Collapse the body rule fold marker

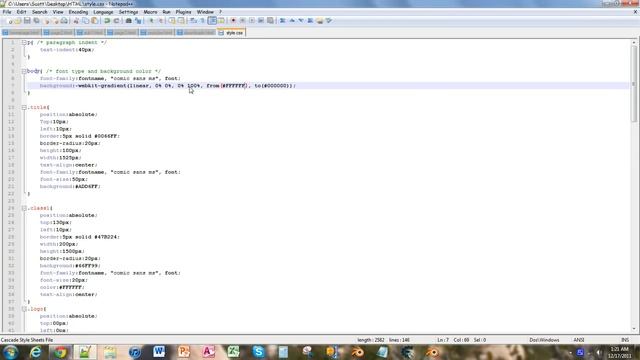click(x=24, y=71)
